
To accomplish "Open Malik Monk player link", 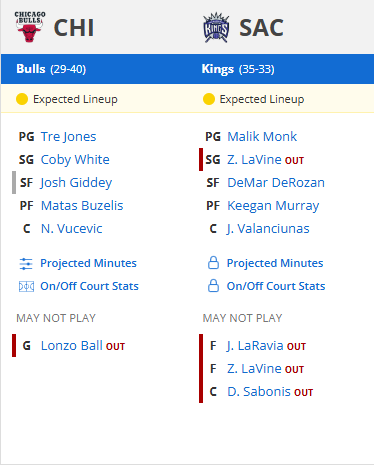I will click(262, 137).
